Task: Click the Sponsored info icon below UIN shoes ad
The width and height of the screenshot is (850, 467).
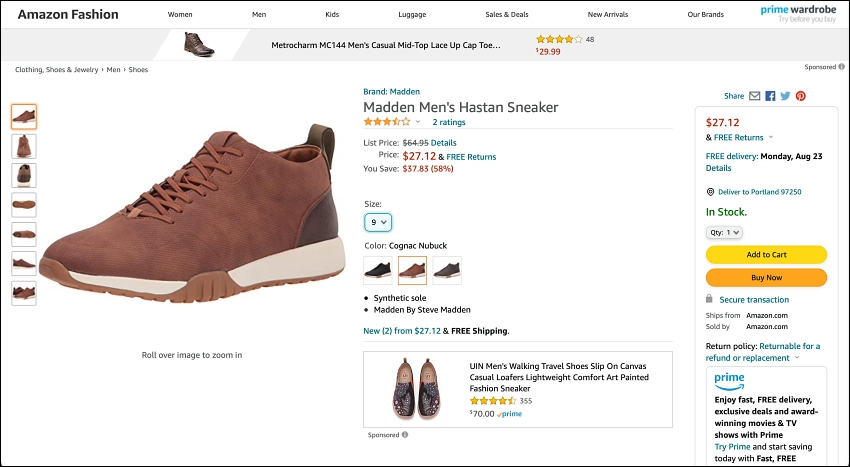Action: tap(405, 434)
